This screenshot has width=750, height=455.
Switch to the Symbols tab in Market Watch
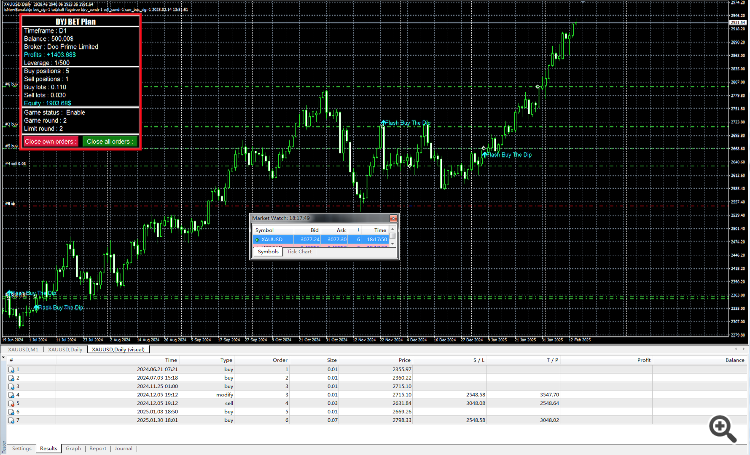tap(267, 251)
